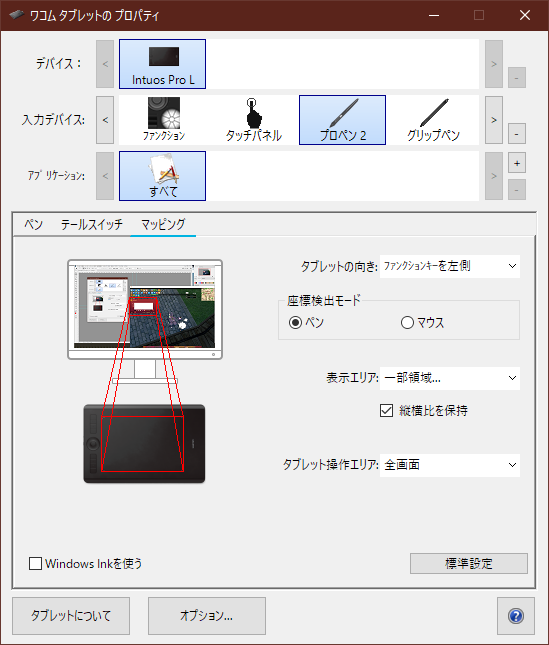Click the 標準設定 button

tap(469, 564)
